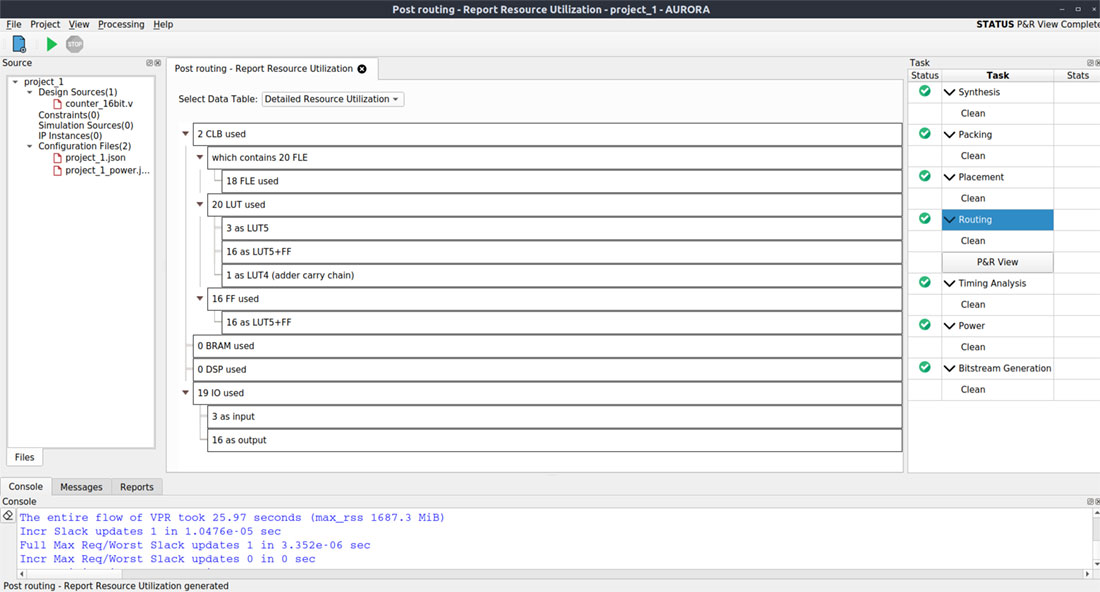Image resolution: width=1100 pixels, height=592 pixels.
Task: Select Simulation Sources(0) in Source tree
Action: pos(86,126)
